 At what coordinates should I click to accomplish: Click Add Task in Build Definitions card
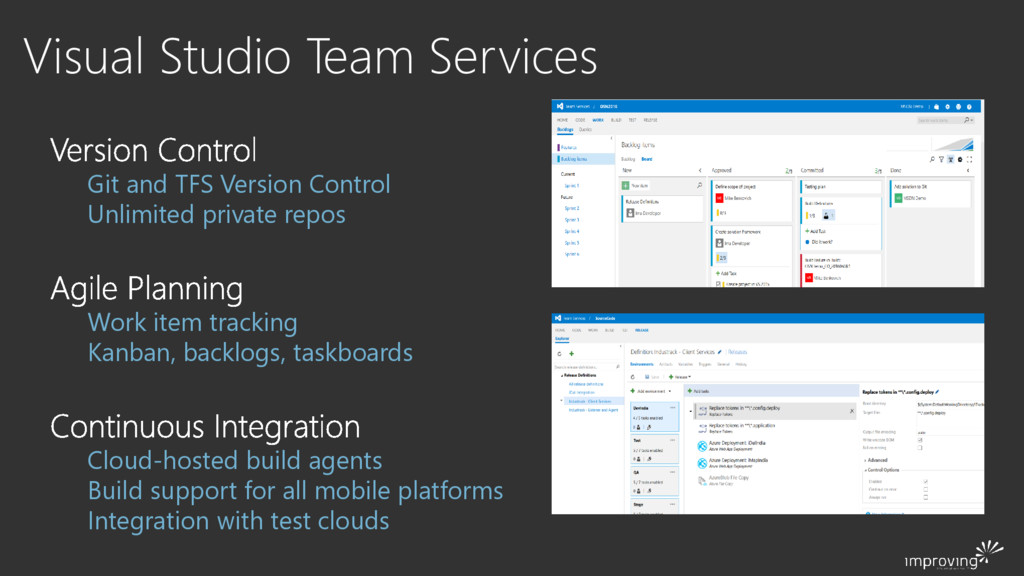coord(816,231)
